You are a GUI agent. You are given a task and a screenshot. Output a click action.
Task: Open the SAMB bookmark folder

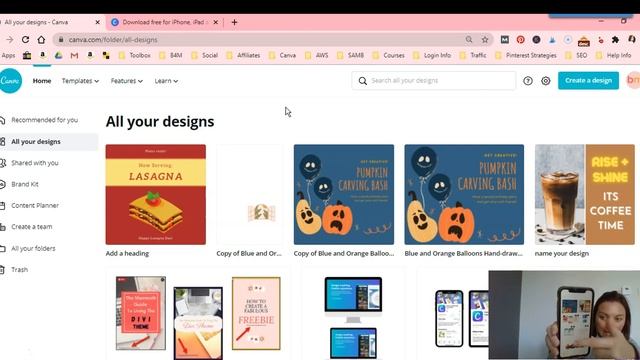point(351,55)
